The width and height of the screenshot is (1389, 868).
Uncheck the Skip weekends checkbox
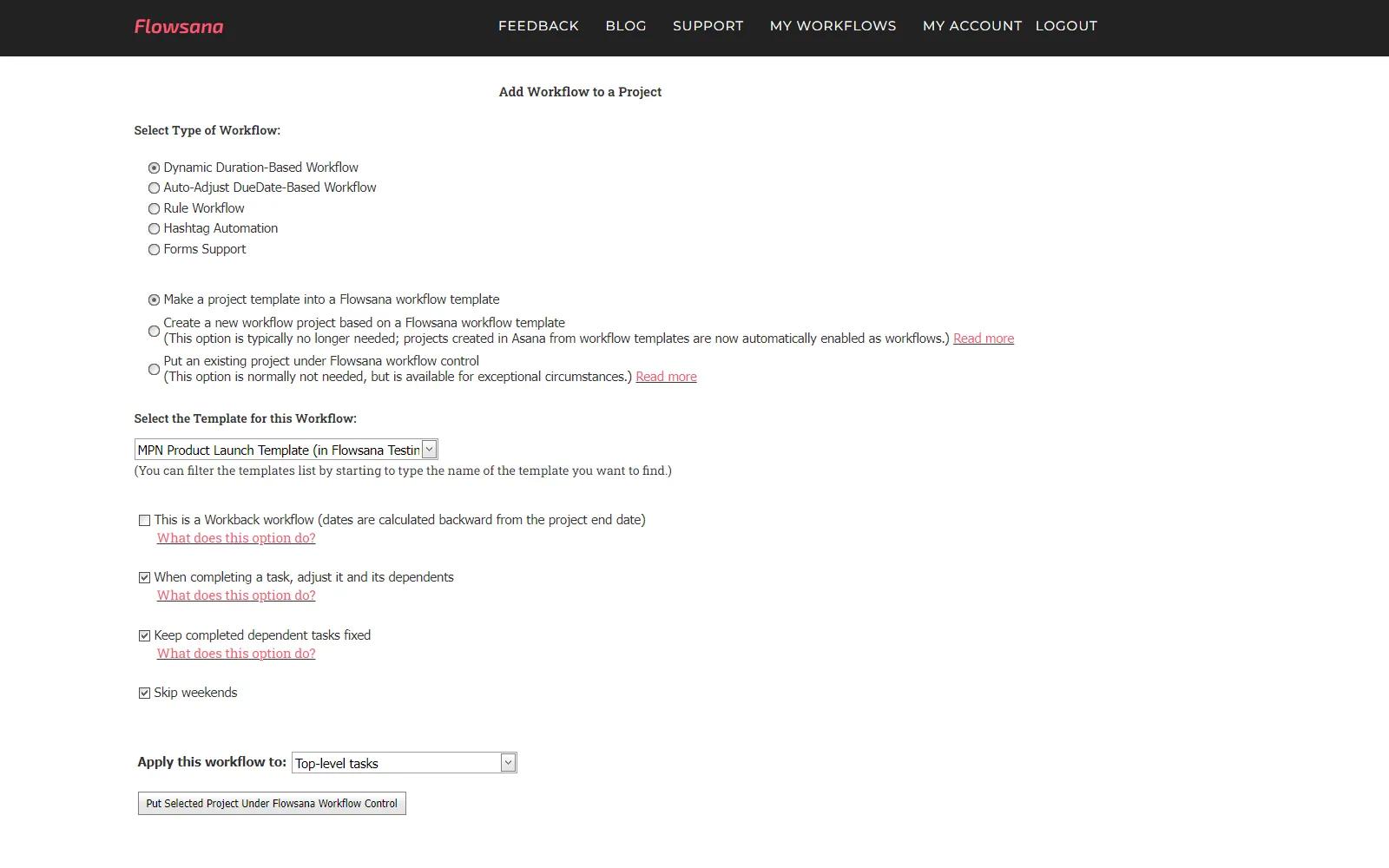(145, 694)
